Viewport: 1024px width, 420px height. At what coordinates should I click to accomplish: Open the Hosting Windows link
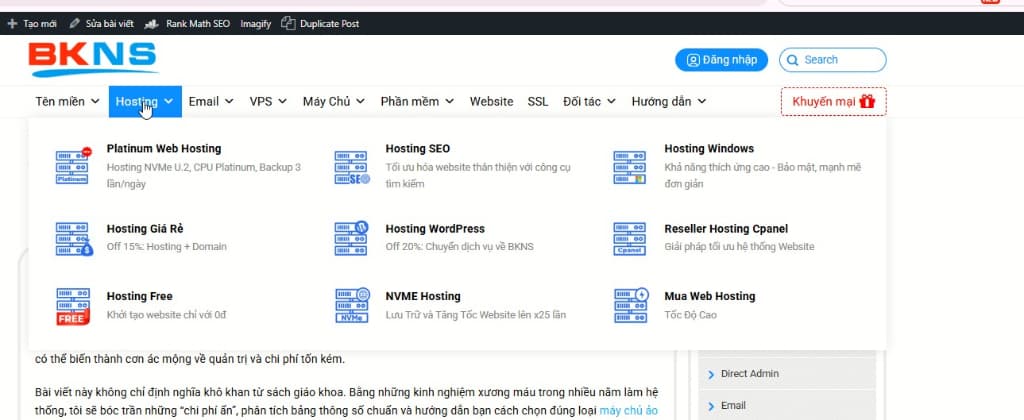point(709,149)
